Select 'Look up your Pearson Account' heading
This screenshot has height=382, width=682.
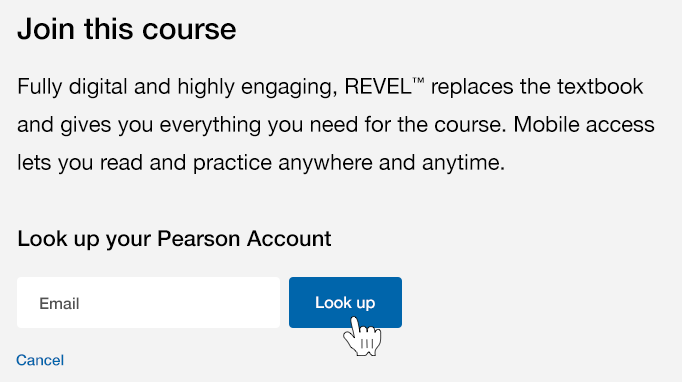click(x=174, y=238)
